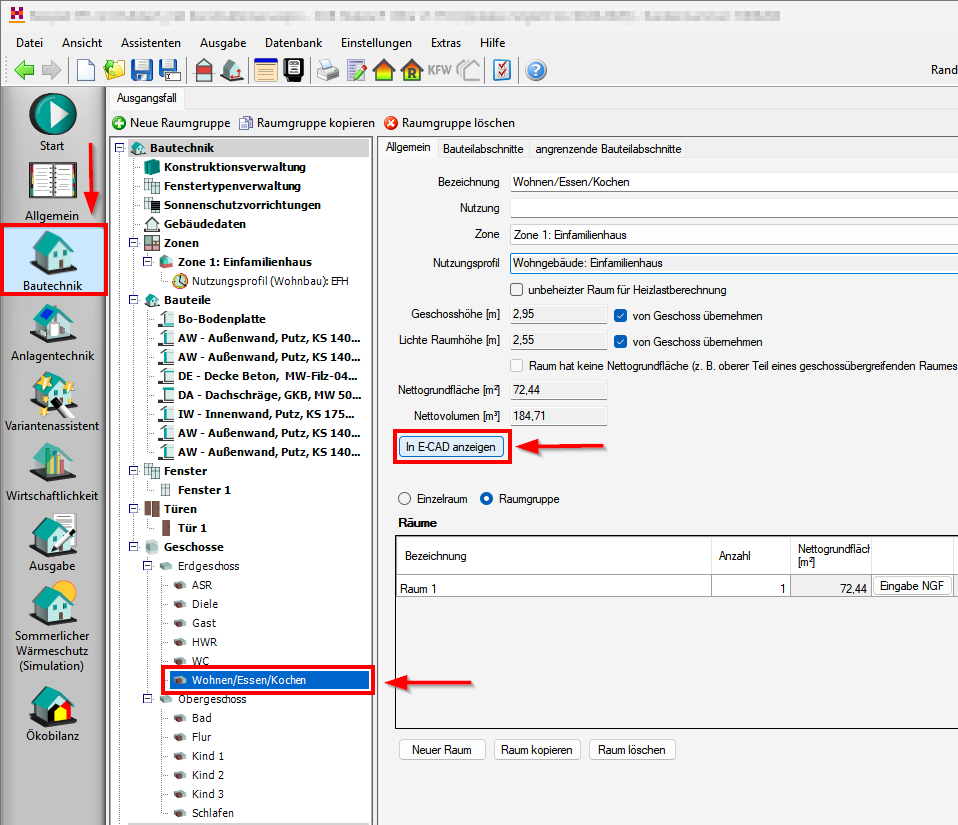Click the Neuer Raum button
958x825 pixels.
click(x=441, y=750)
